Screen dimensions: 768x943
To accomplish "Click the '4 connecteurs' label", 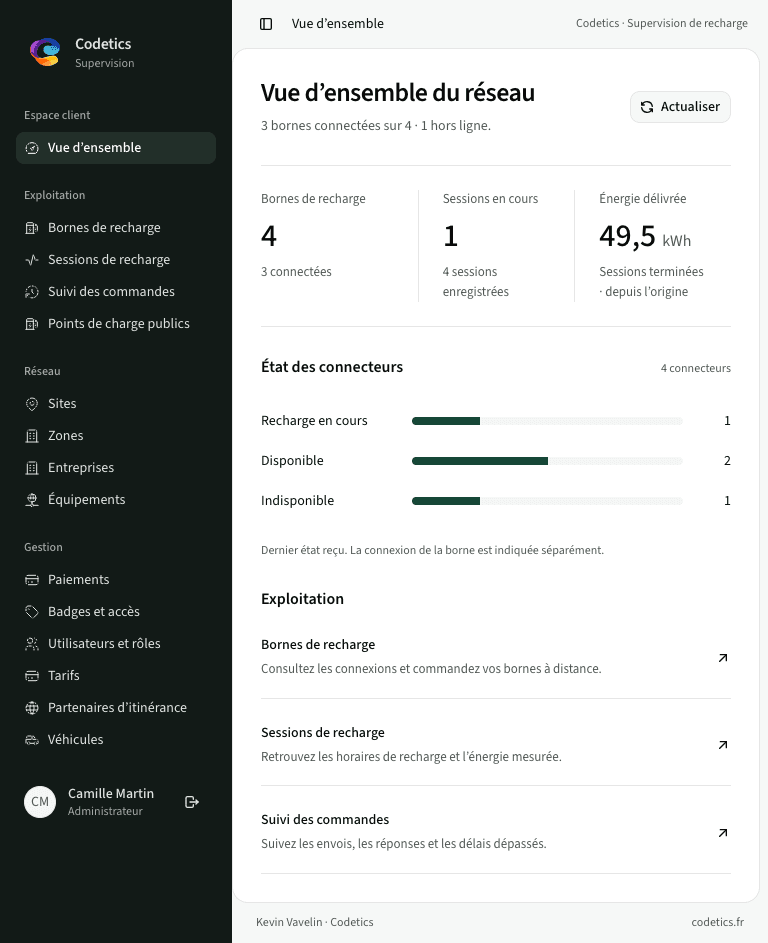I will pyautogui.click(x=696, y=368).
